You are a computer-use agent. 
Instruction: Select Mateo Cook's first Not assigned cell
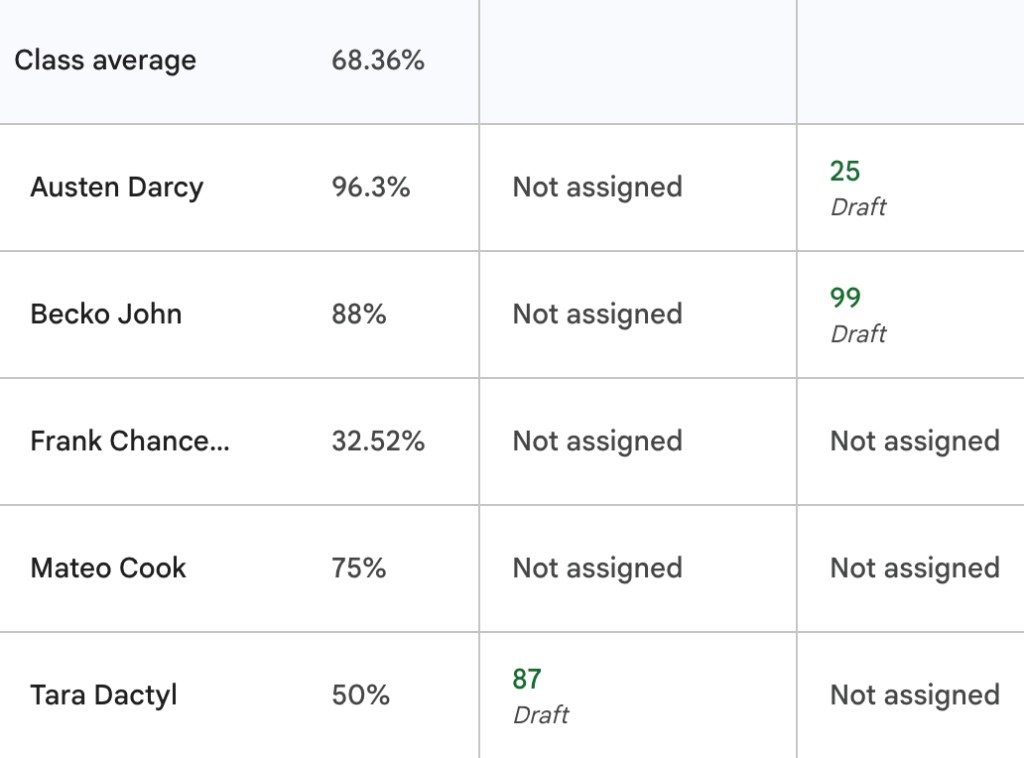(x=637, y=568)
